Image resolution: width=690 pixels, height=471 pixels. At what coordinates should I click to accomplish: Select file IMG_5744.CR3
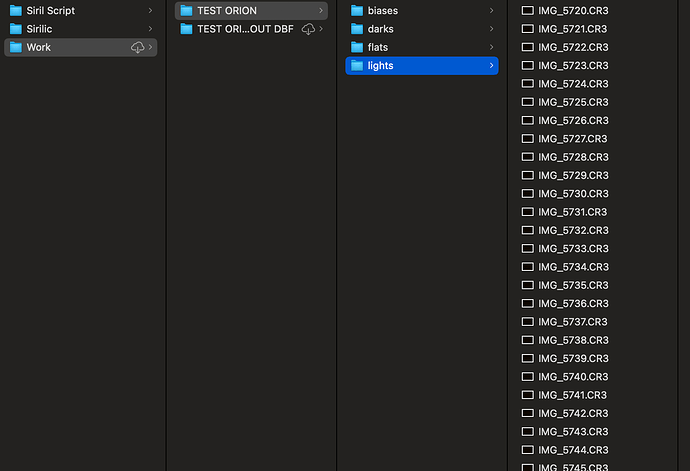(572, 450)
